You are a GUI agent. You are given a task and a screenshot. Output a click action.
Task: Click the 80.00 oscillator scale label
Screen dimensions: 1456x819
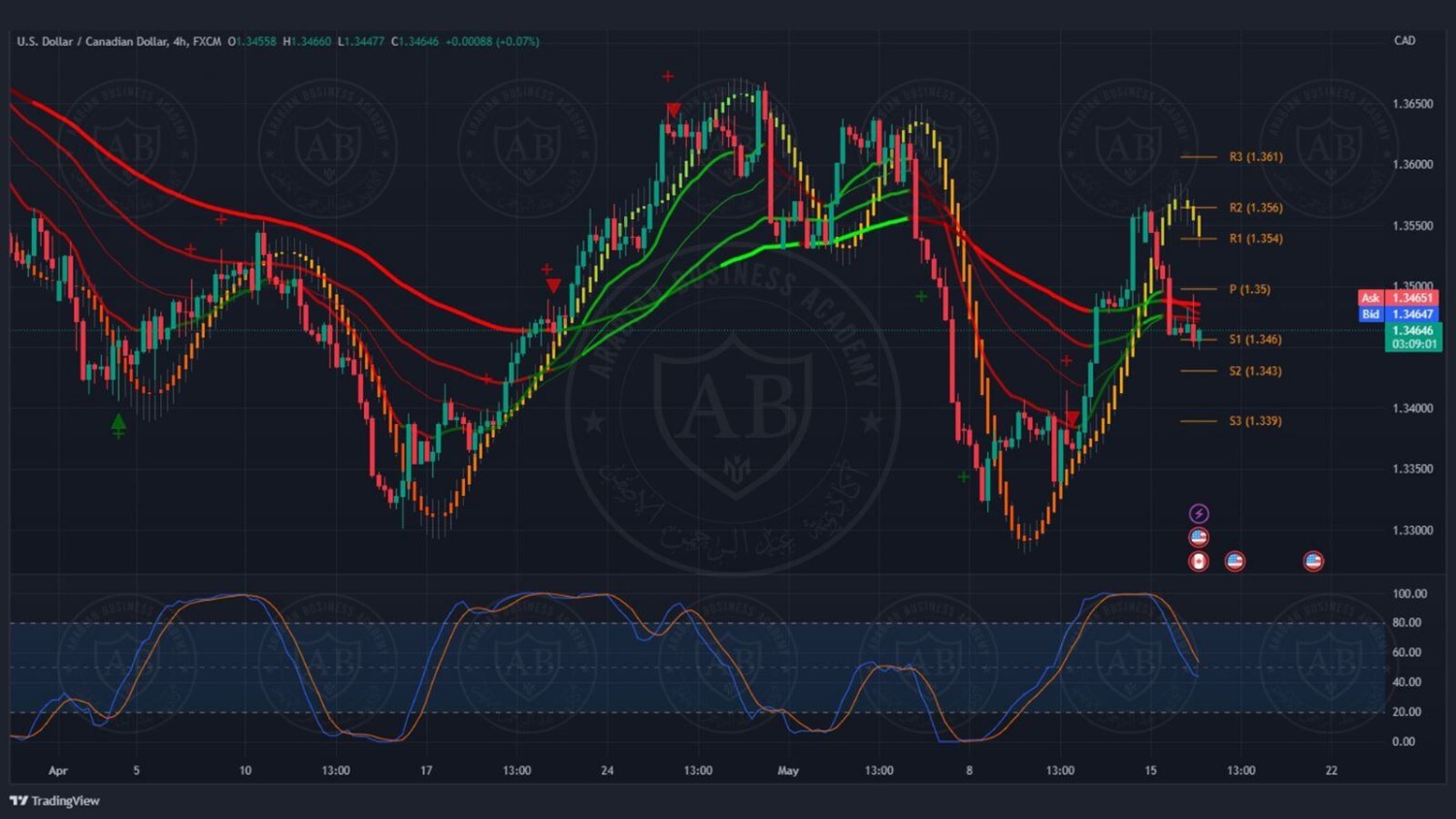click(x=1406, y=623)
